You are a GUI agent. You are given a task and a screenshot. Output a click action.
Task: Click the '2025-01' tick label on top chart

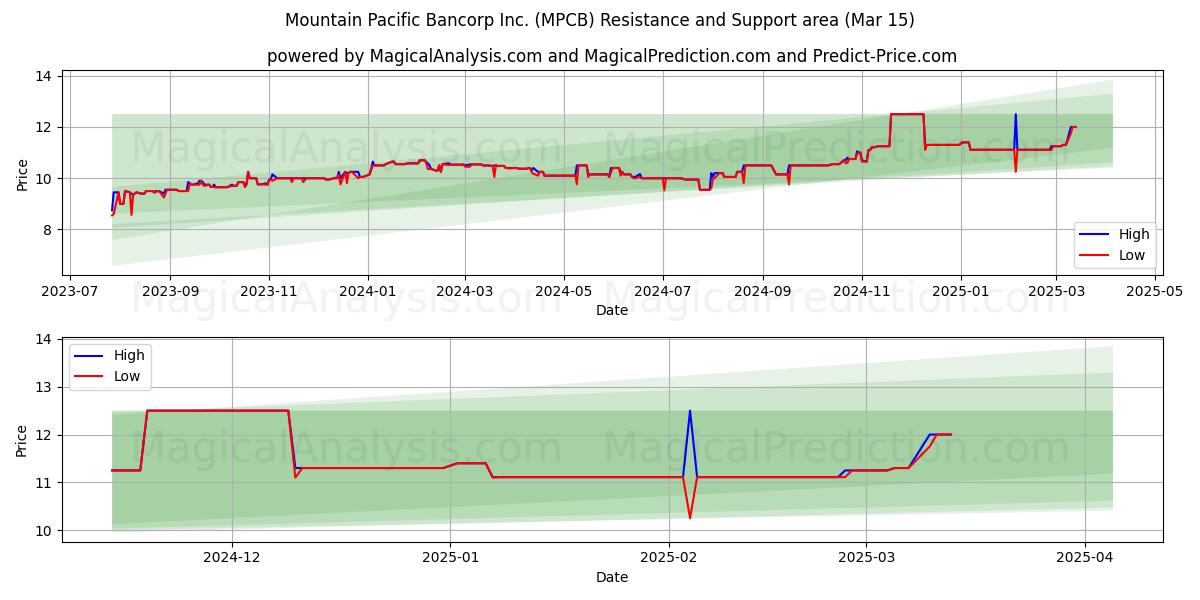[x=961, y=290]
